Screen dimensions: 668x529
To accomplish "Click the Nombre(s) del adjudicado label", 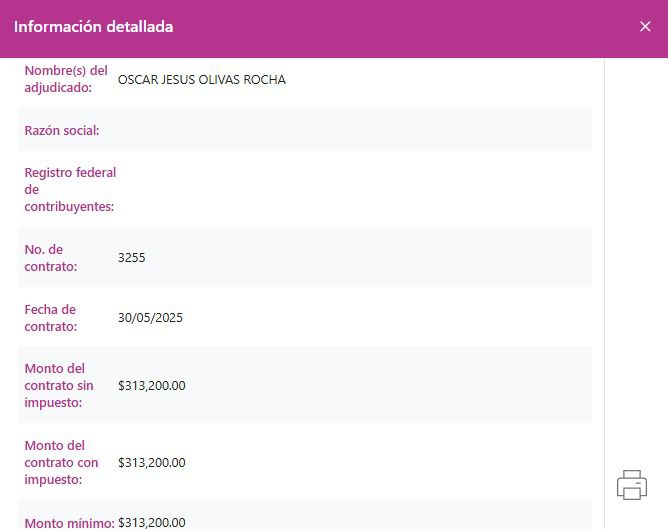I will tap(66, 79).
